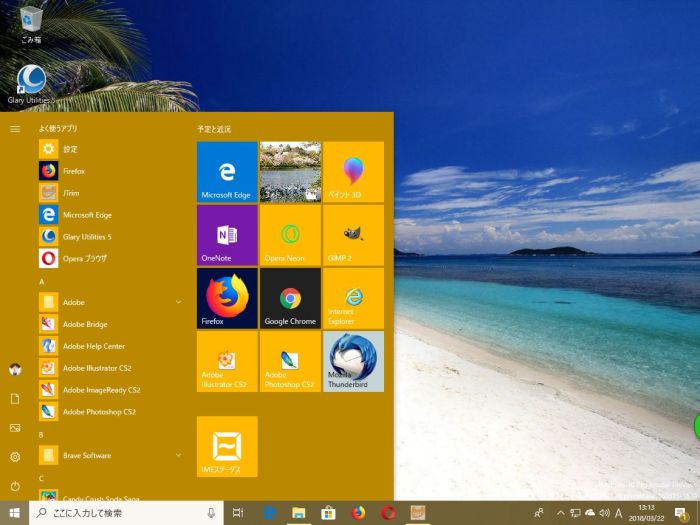Viewport: 700px width, 525px height.
Task: Launch the GIMP 2 tile
Action: click(x=353, y=234)
